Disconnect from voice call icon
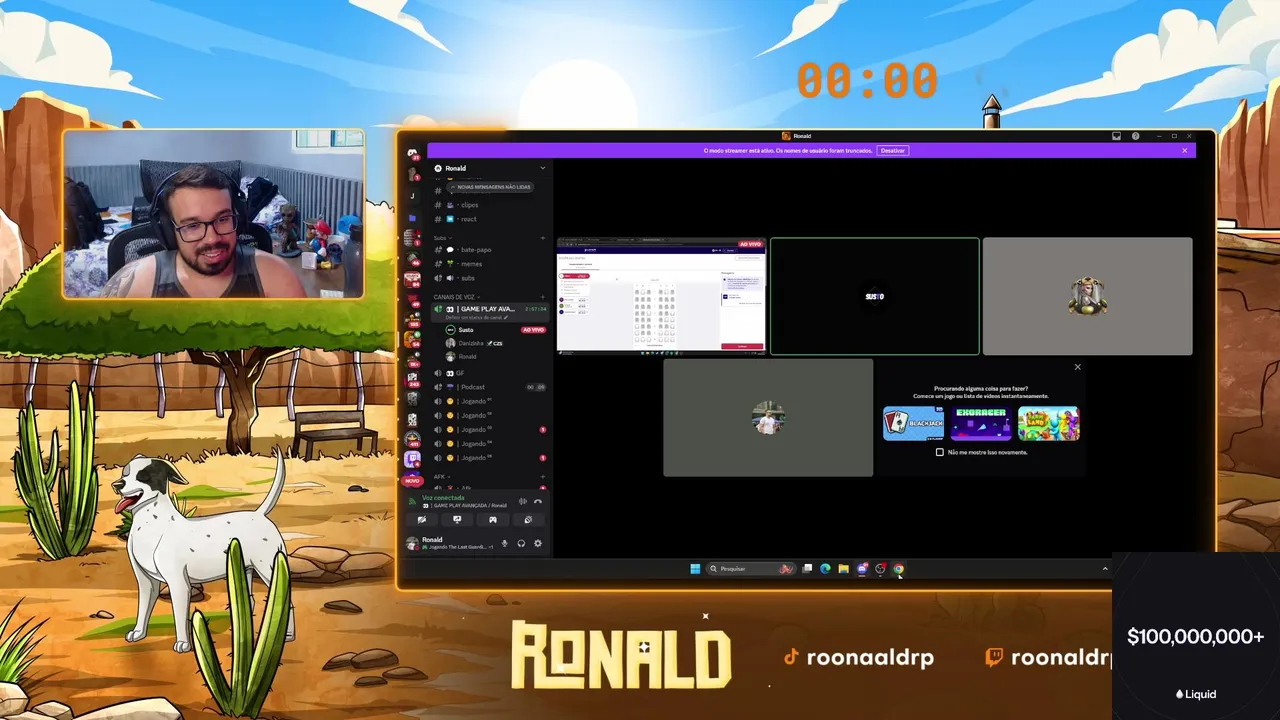The image size is (1280, 720). pos(538,501)
